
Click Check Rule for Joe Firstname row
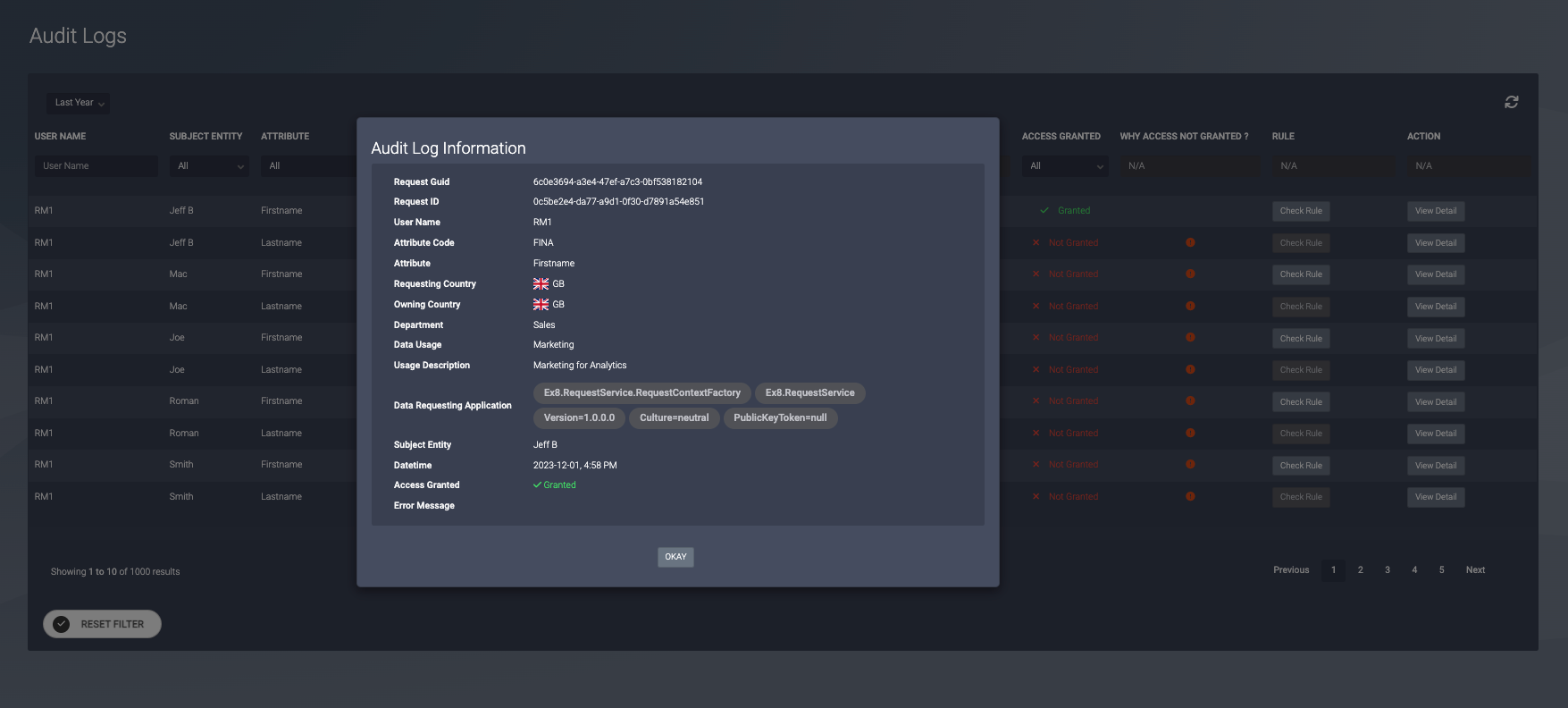1300,339
